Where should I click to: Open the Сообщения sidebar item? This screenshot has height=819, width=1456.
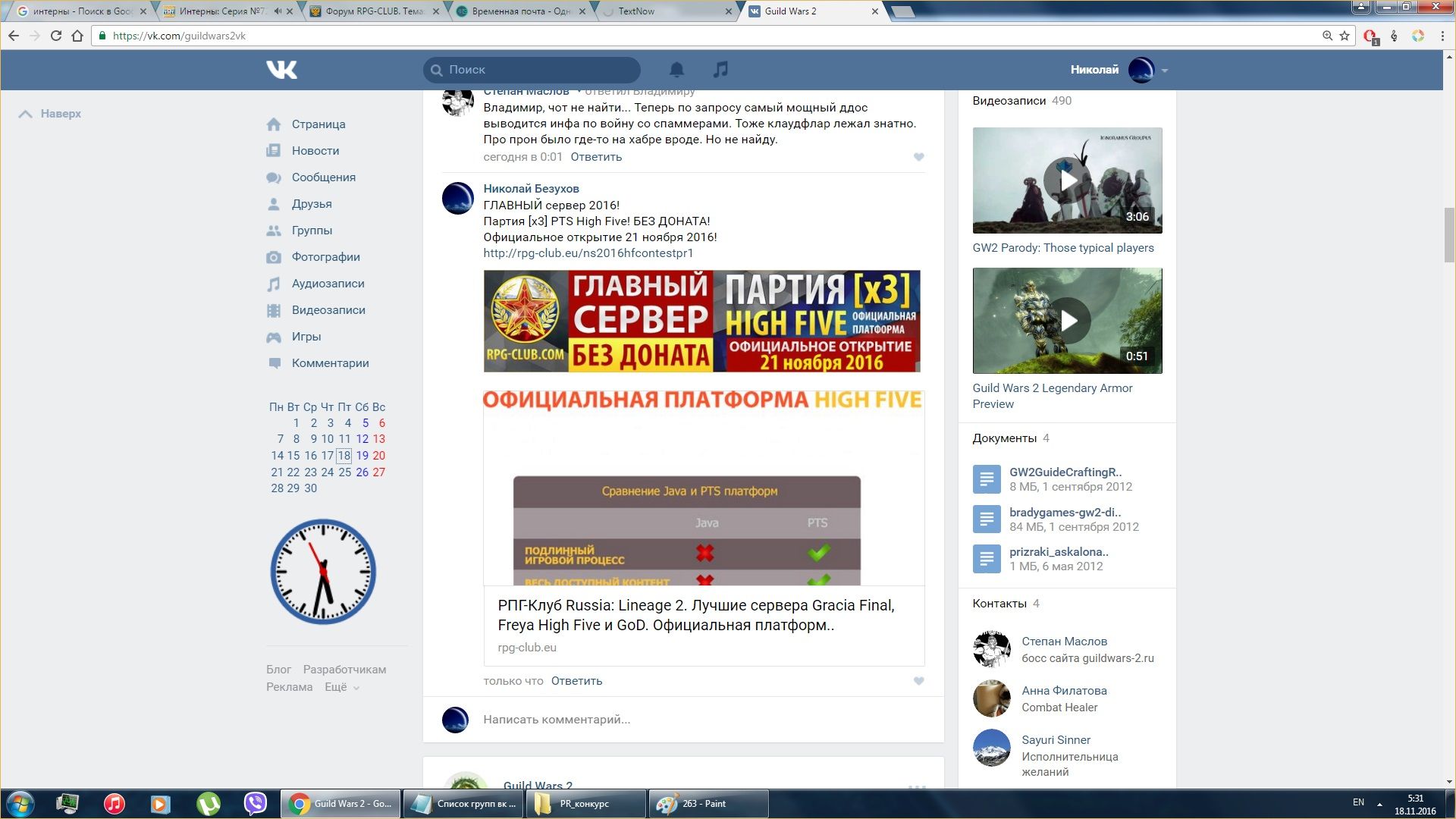[323, 177]
